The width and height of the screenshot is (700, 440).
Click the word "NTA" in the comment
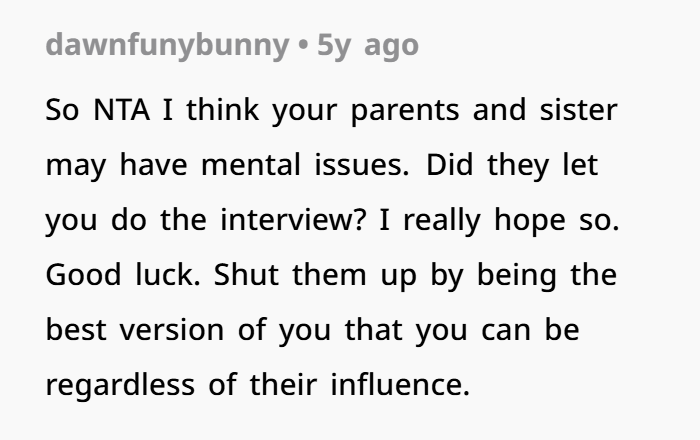(x=119, y=110)
